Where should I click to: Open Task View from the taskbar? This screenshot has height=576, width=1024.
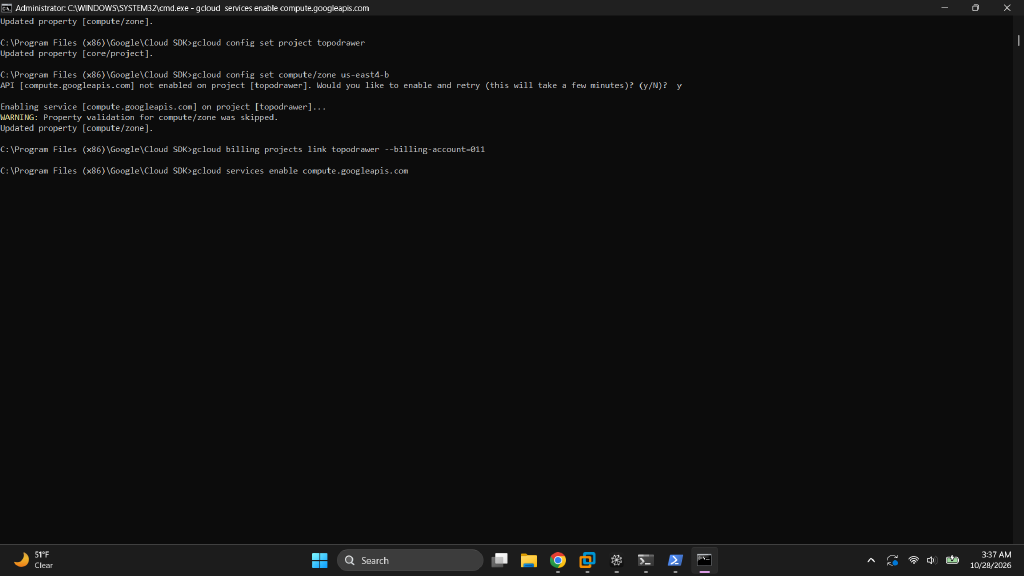click(x=500, y=560)
